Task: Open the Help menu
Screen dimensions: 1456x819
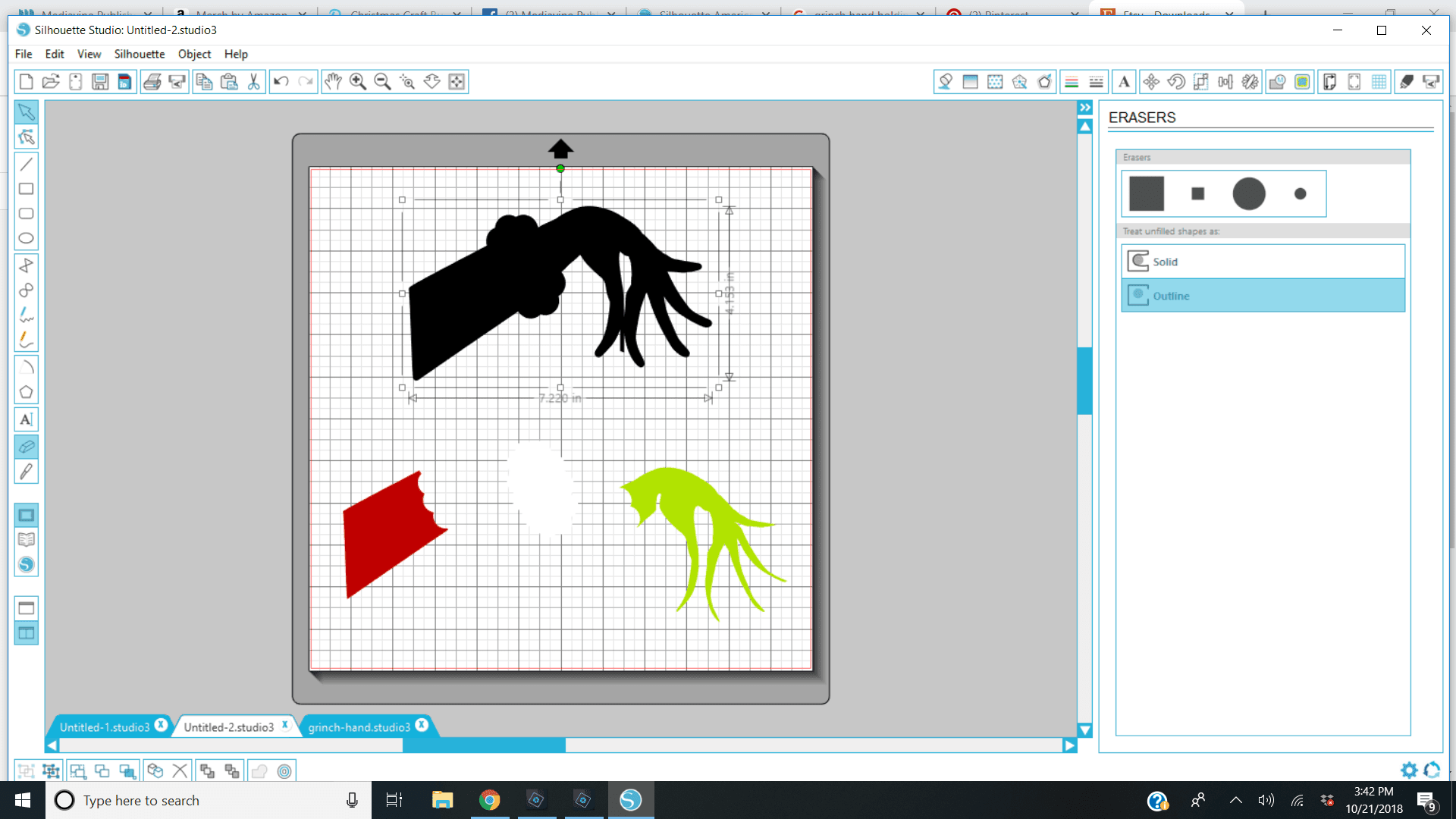Action: pyautogui.click(x=236, y=54)
